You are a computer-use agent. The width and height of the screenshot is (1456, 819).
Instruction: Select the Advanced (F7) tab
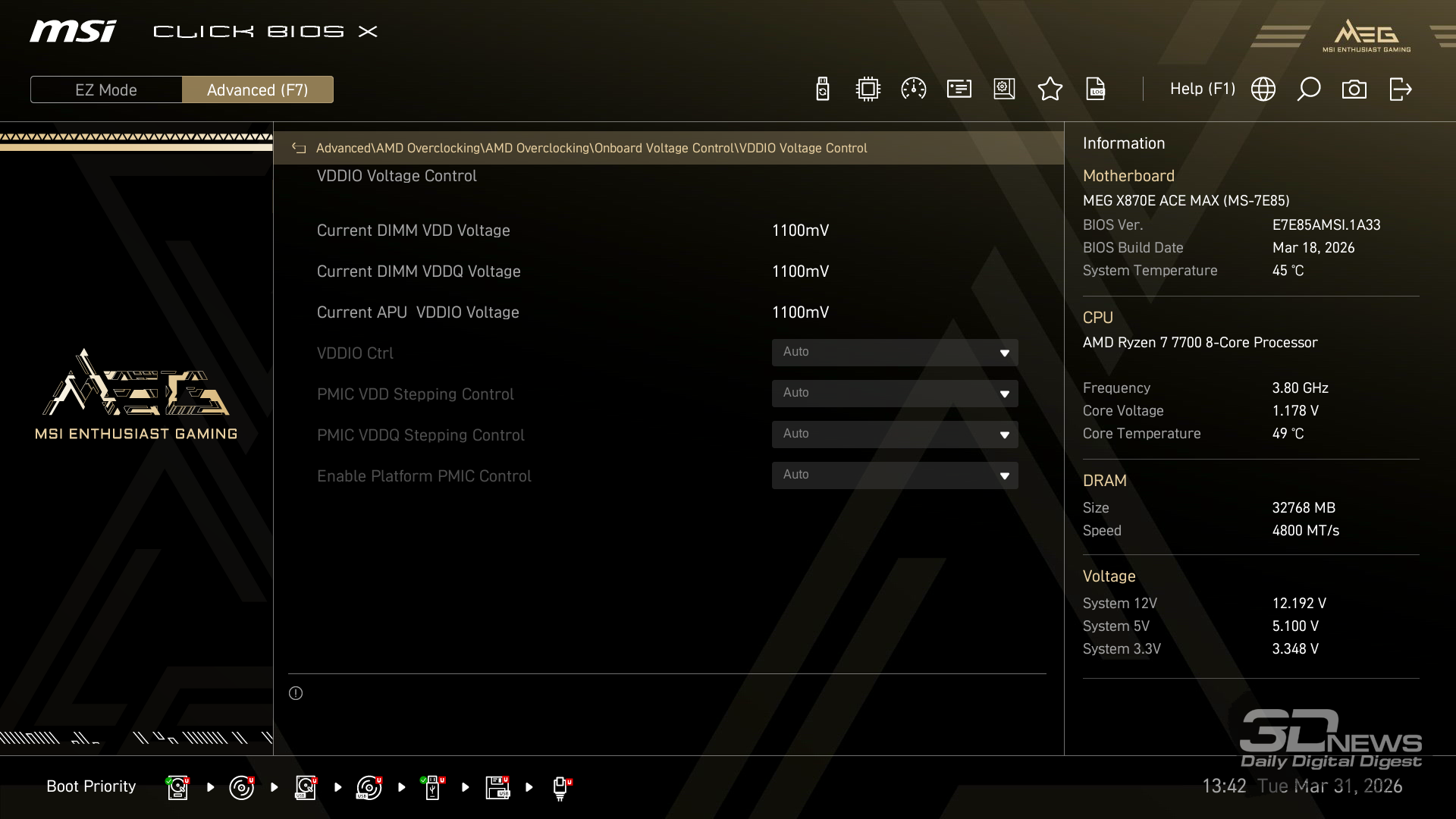[257, 89]
